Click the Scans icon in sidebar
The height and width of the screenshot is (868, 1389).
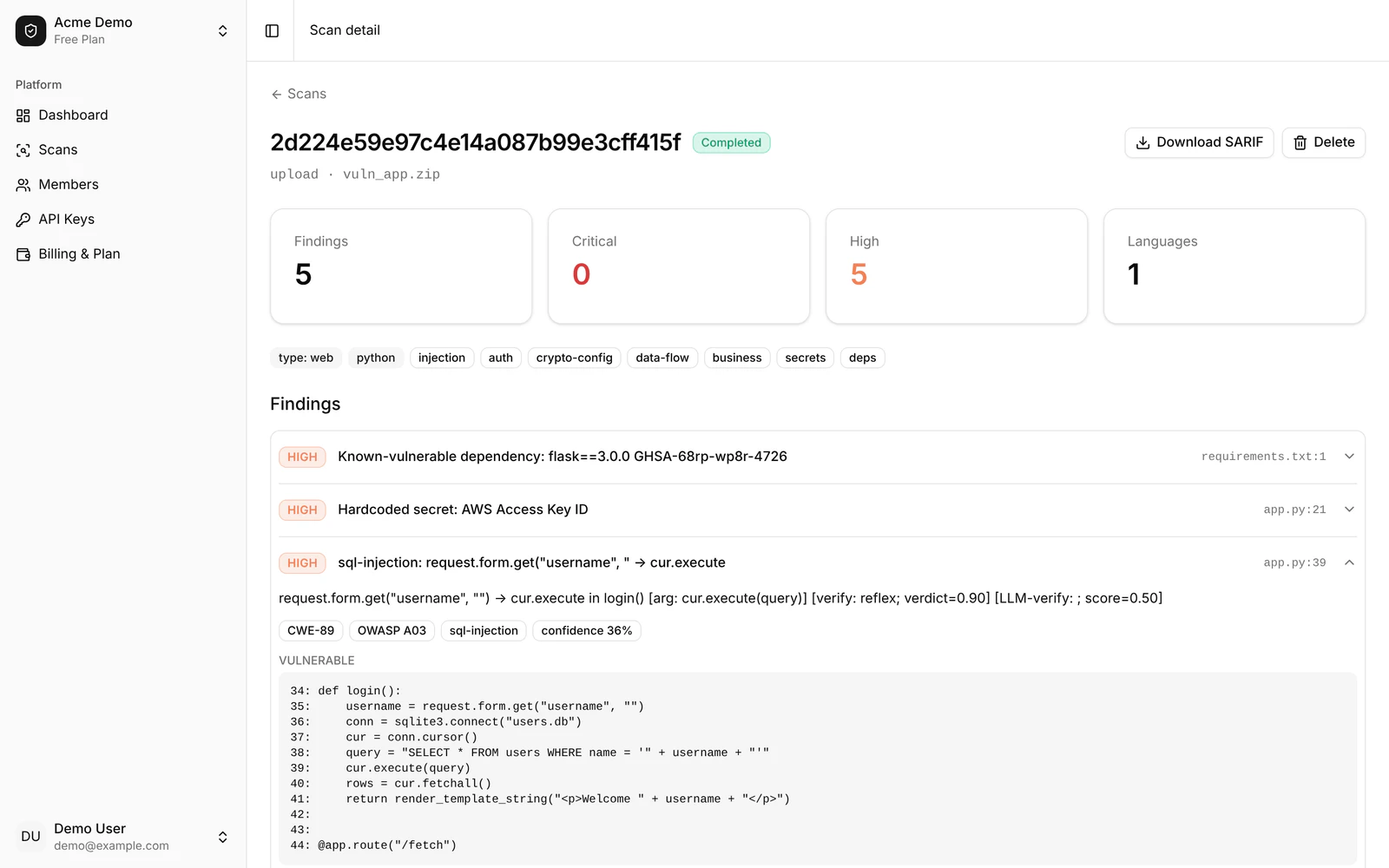tap(23, 150)
